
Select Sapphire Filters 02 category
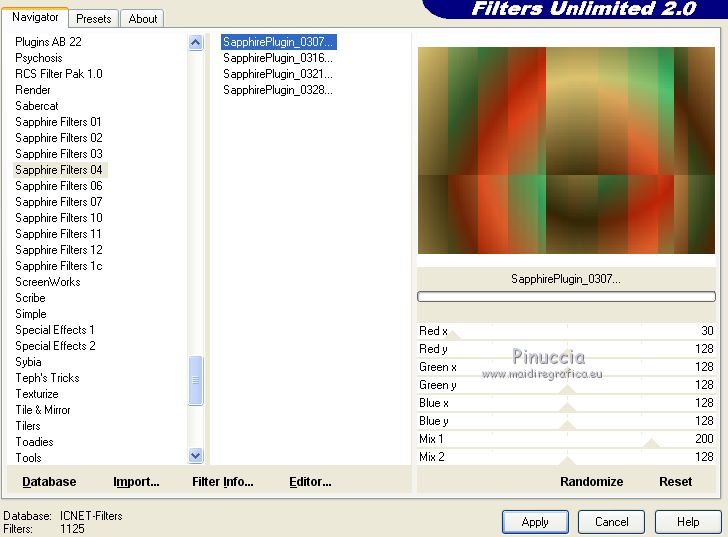tap(58, 138)
